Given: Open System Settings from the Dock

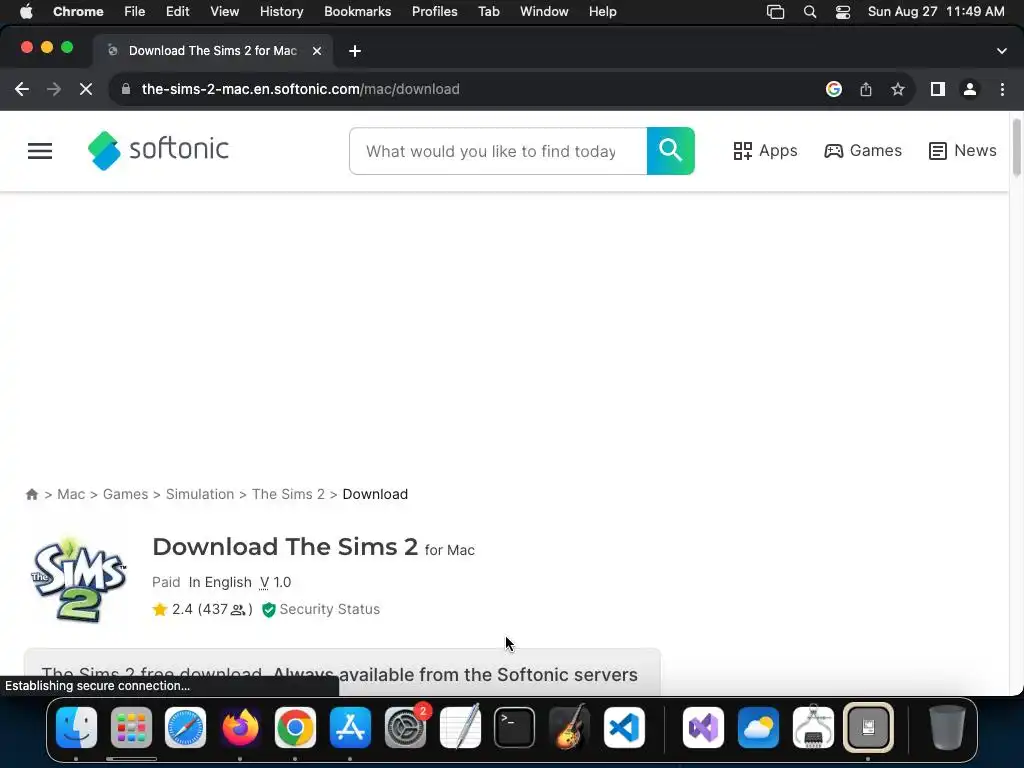Looking at the screenshot, I should pyautogui.click(x=406, y=728).
